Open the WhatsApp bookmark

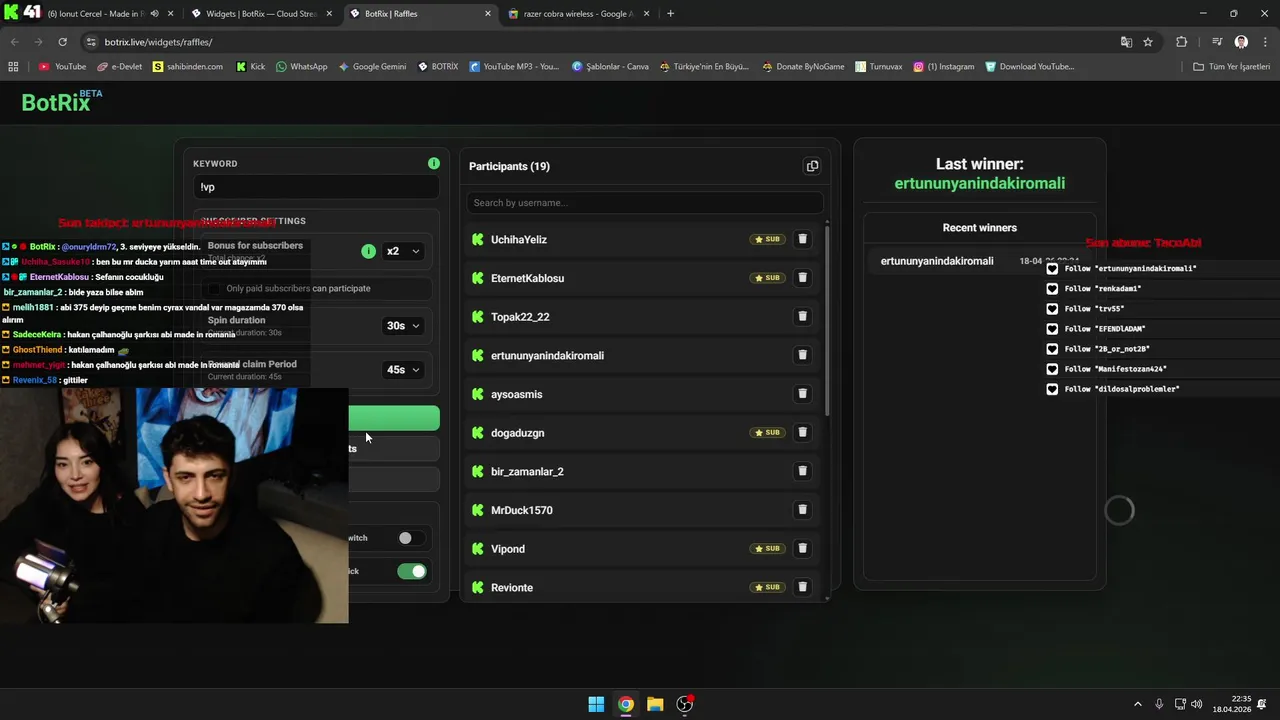[302, 67]
